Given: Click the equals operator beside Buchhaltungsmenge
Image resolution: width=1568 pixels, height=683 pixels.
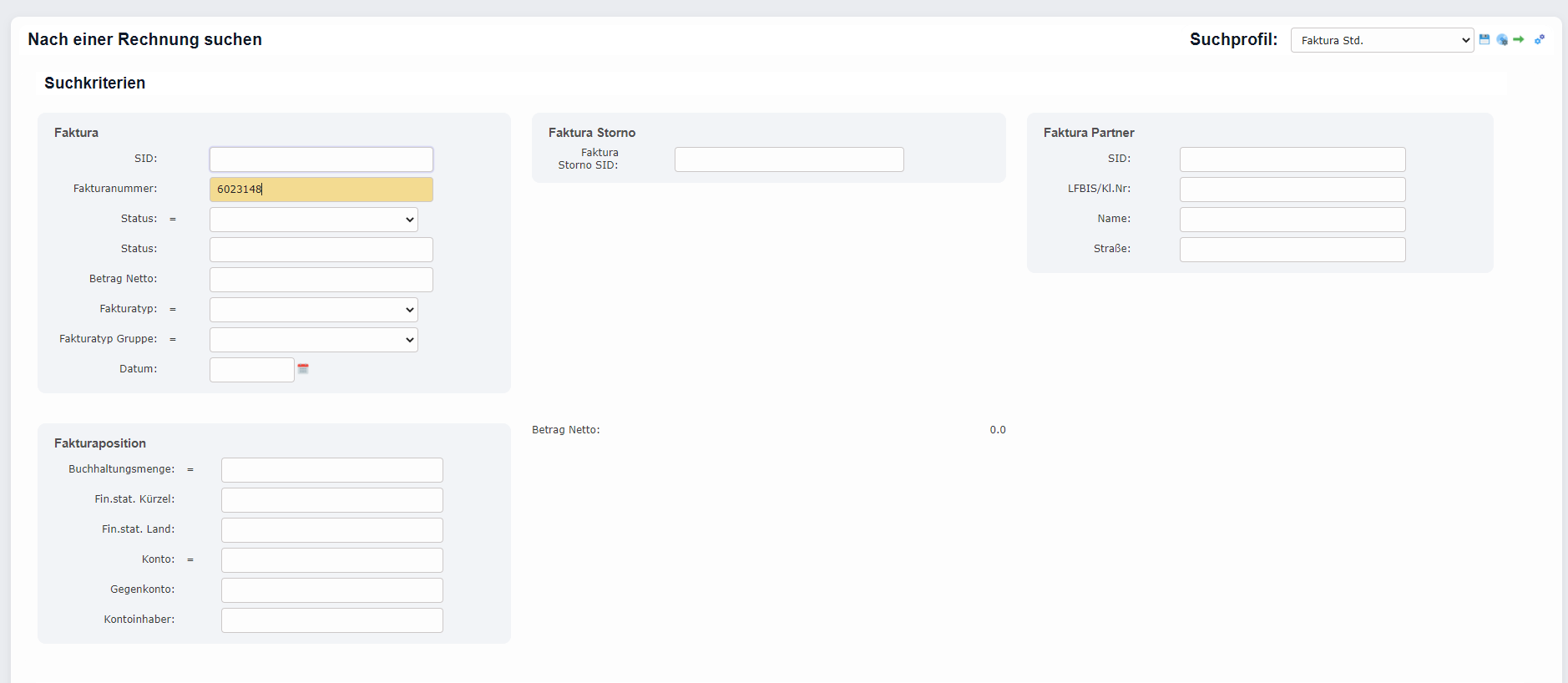Looking at the screenshot, I should pos(190,469).
